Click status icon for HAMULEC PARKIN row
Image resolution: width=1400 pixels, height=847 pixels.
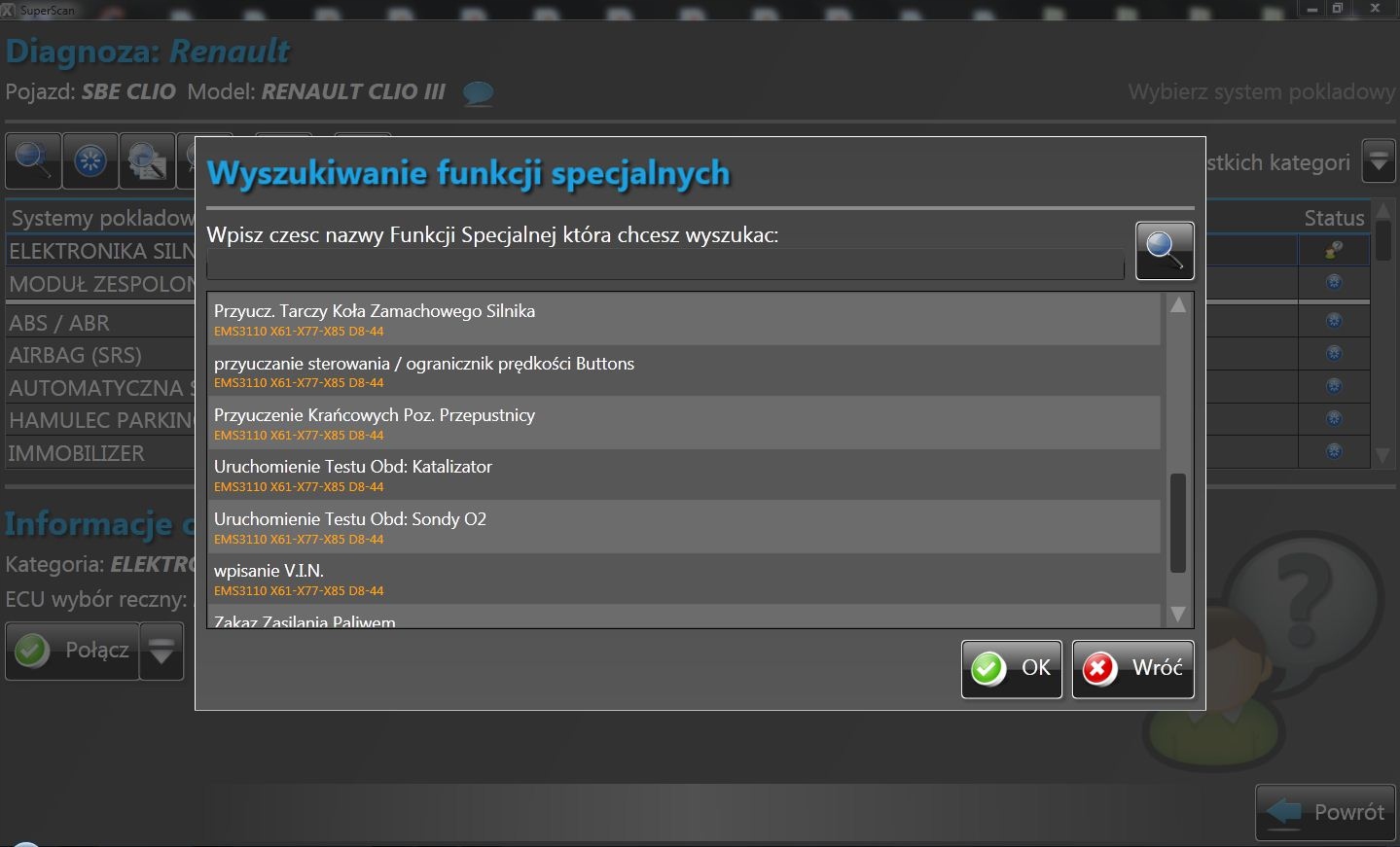(x=1334, y=419)
